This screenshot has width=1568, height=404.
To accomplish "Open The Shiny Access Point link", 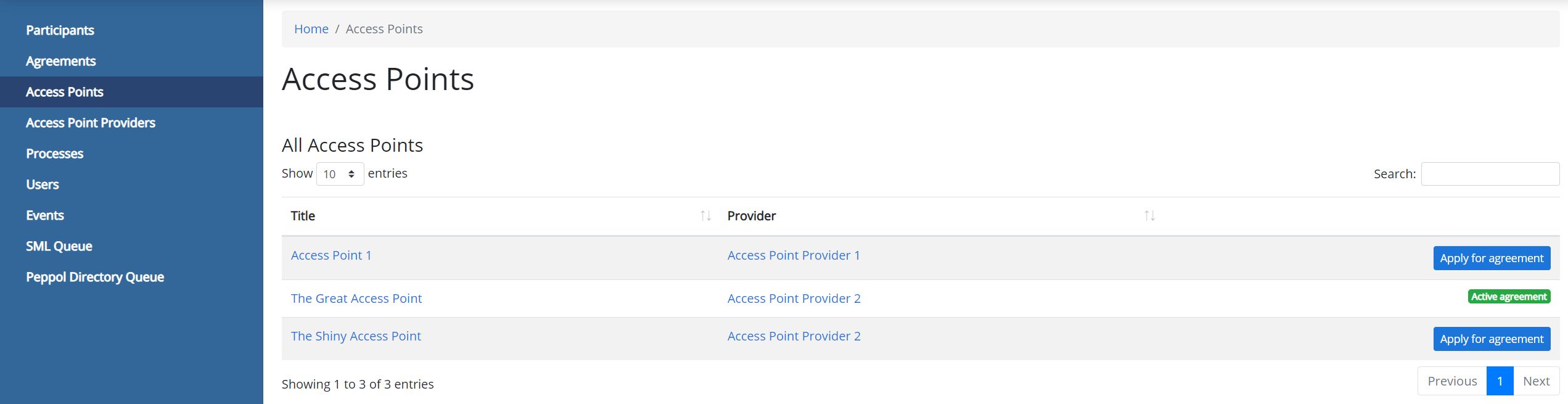I will [x=355, y=336].
